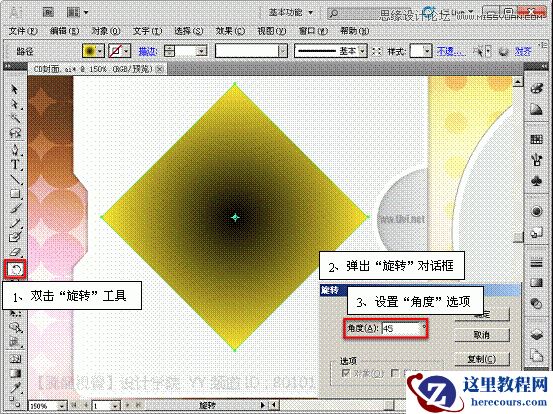Image resolution: width=553 pixels, height=414 pixels.
Task: Open the 效果 (Effect) menu
Action: (x=230, y=31)
